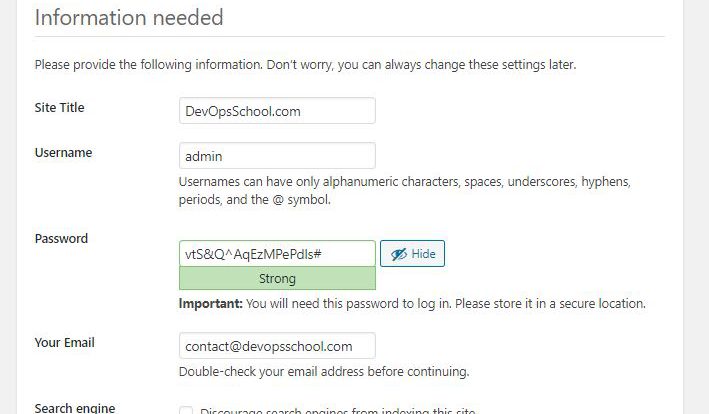Click the Password label
The image size is (709, 414).
(61, 239)
